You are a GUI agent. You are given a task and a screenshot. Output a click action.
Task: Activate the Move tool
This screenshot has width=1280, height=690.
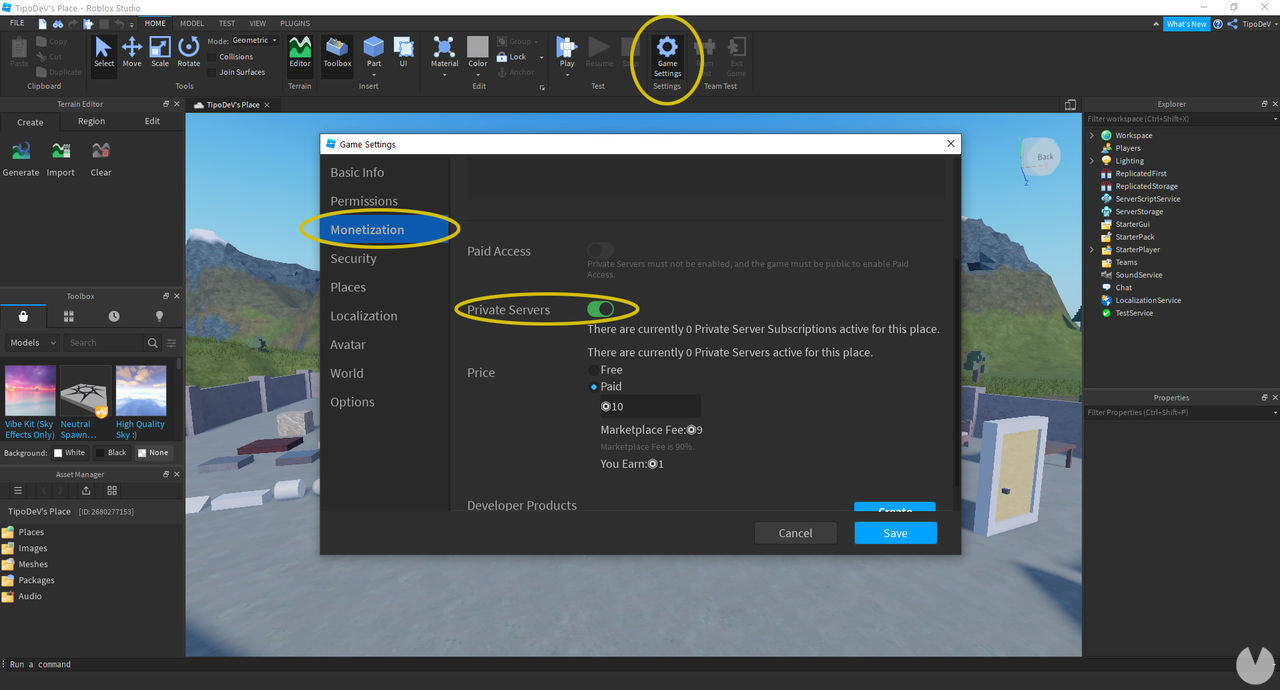pos(132,53)
